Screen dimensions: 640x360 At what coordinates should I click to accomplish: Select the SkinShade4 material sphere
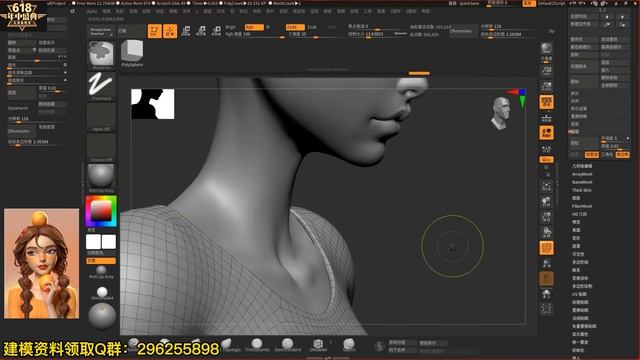102,293
